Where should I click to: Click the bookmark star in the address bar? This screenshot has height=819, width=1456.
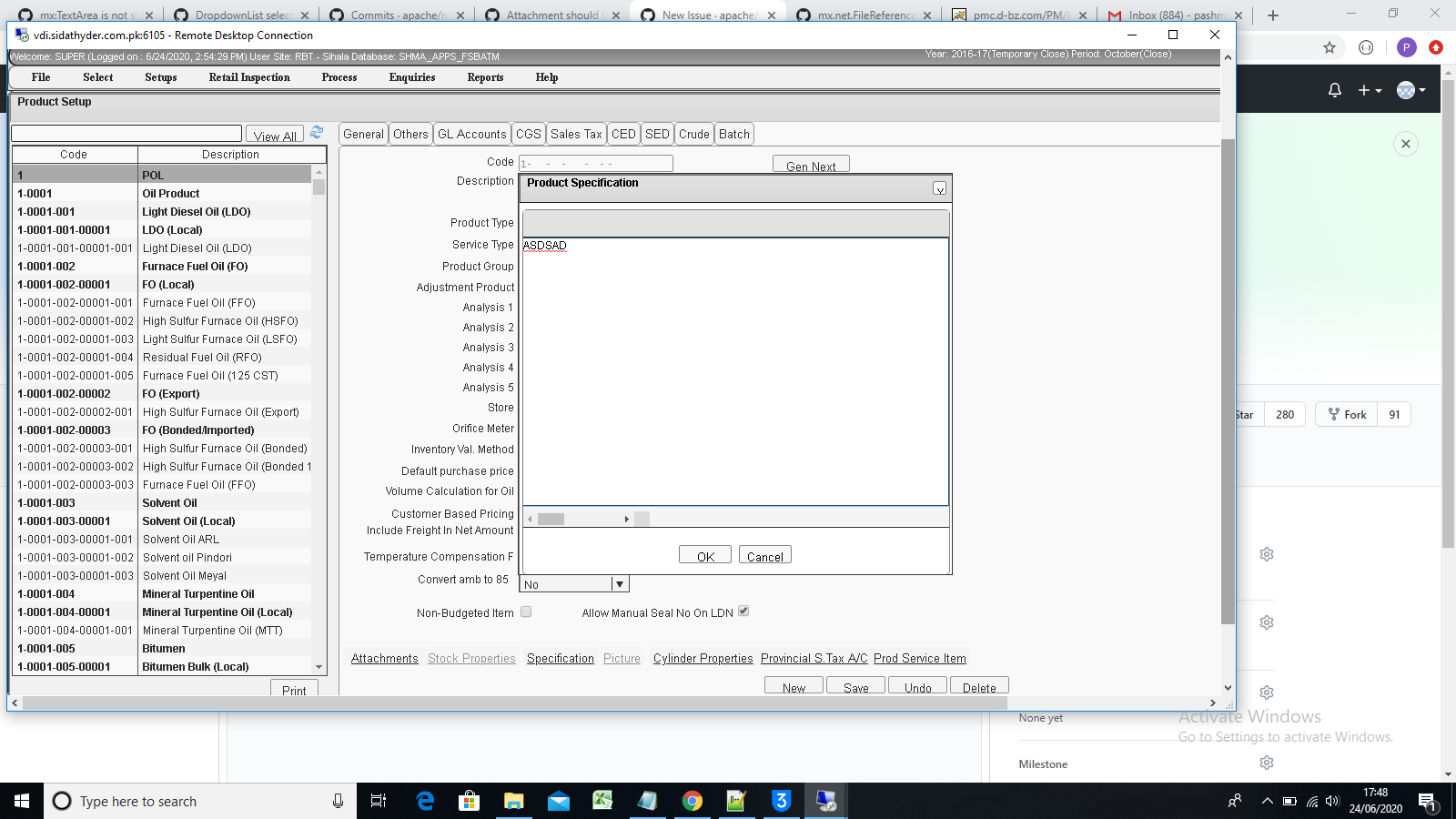point(1329,47)
